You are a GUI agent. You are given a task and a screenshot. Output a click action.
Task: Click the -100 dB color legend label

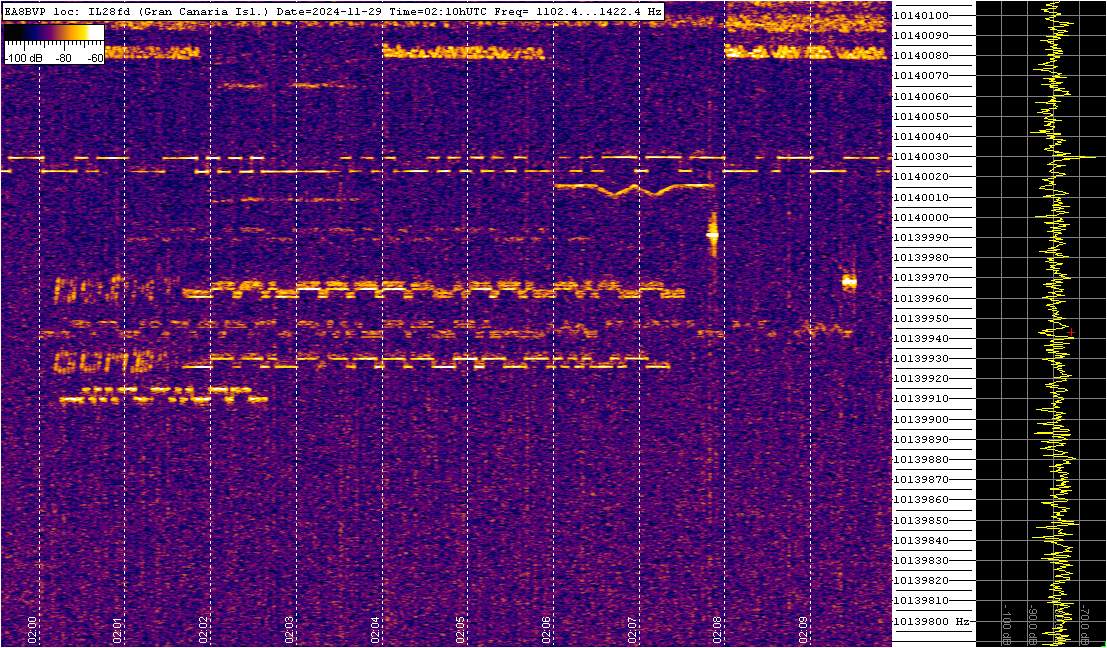pyautogui.click(x=22, y=59)
